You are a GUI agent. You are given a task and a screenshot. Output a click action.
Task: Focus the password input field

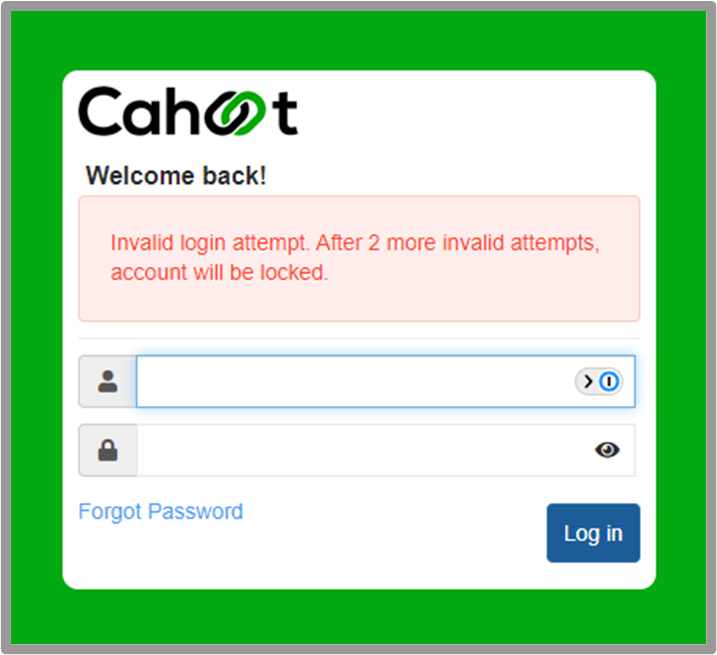(x=385, y=450)
